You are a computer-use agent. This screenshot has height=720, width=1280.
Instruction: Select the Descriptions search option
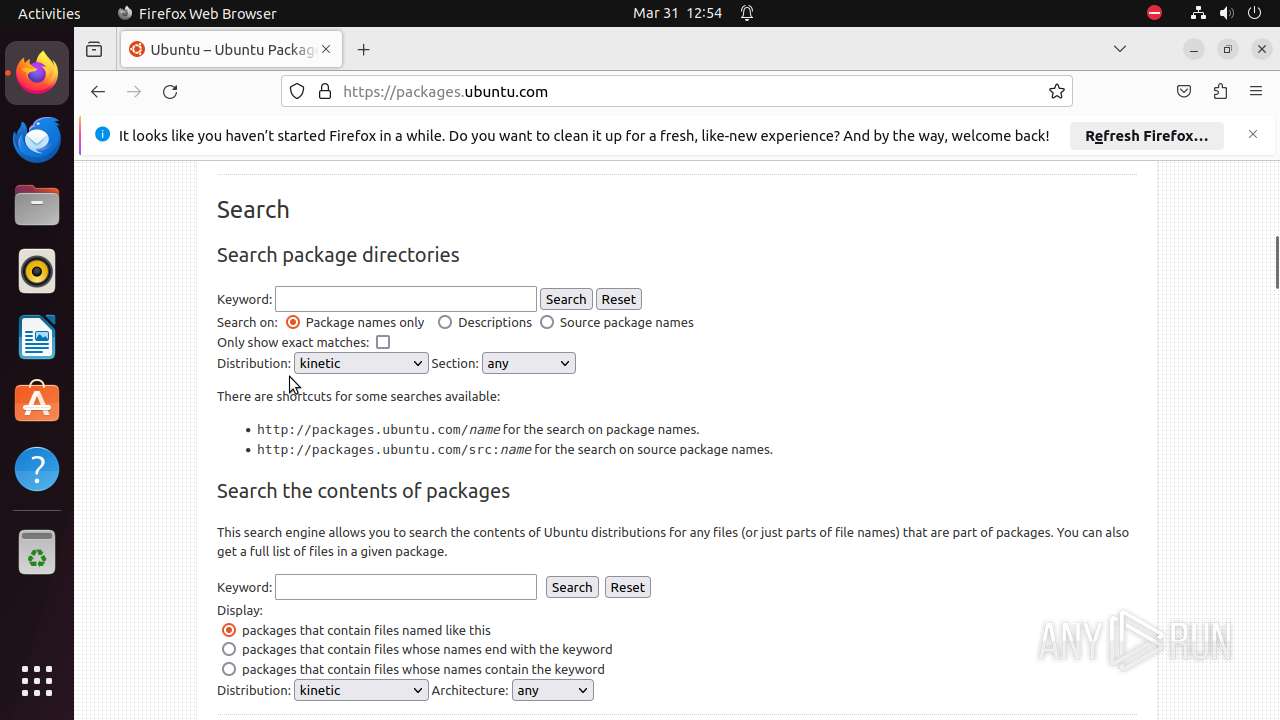(445, 322)
